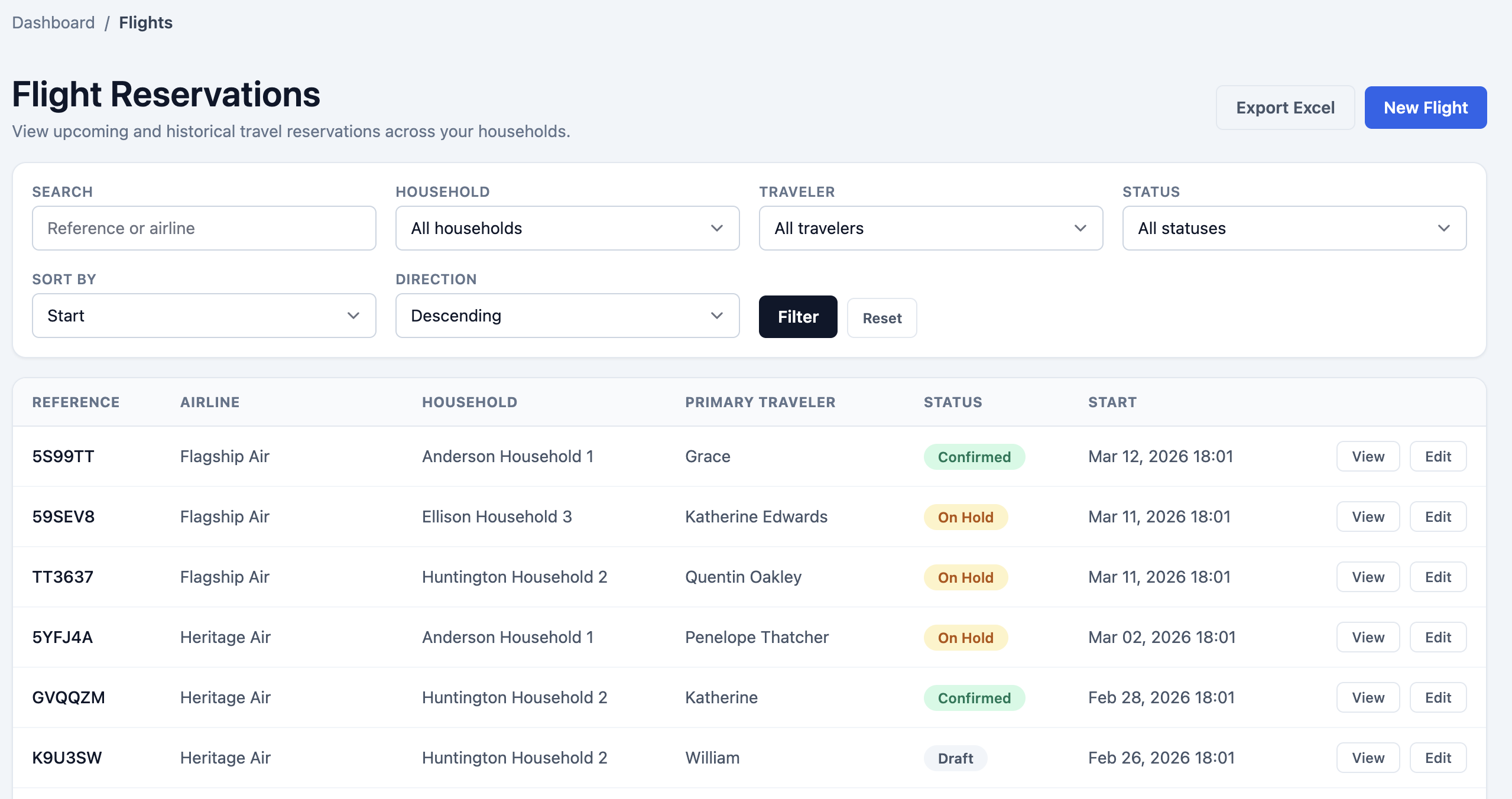The height and width of the screenshot is (799, 1512).
Task: View the 5S99TT reservation details
Action: click(1368, 456)
